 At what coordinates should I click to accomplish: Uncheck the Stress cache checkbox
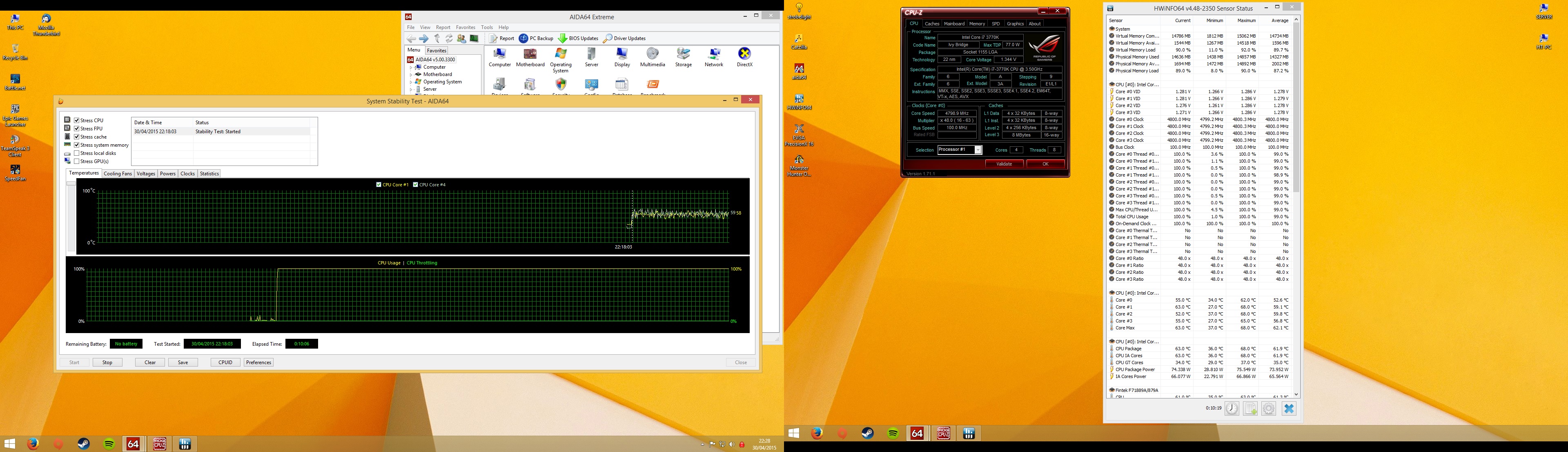(77, 136)
